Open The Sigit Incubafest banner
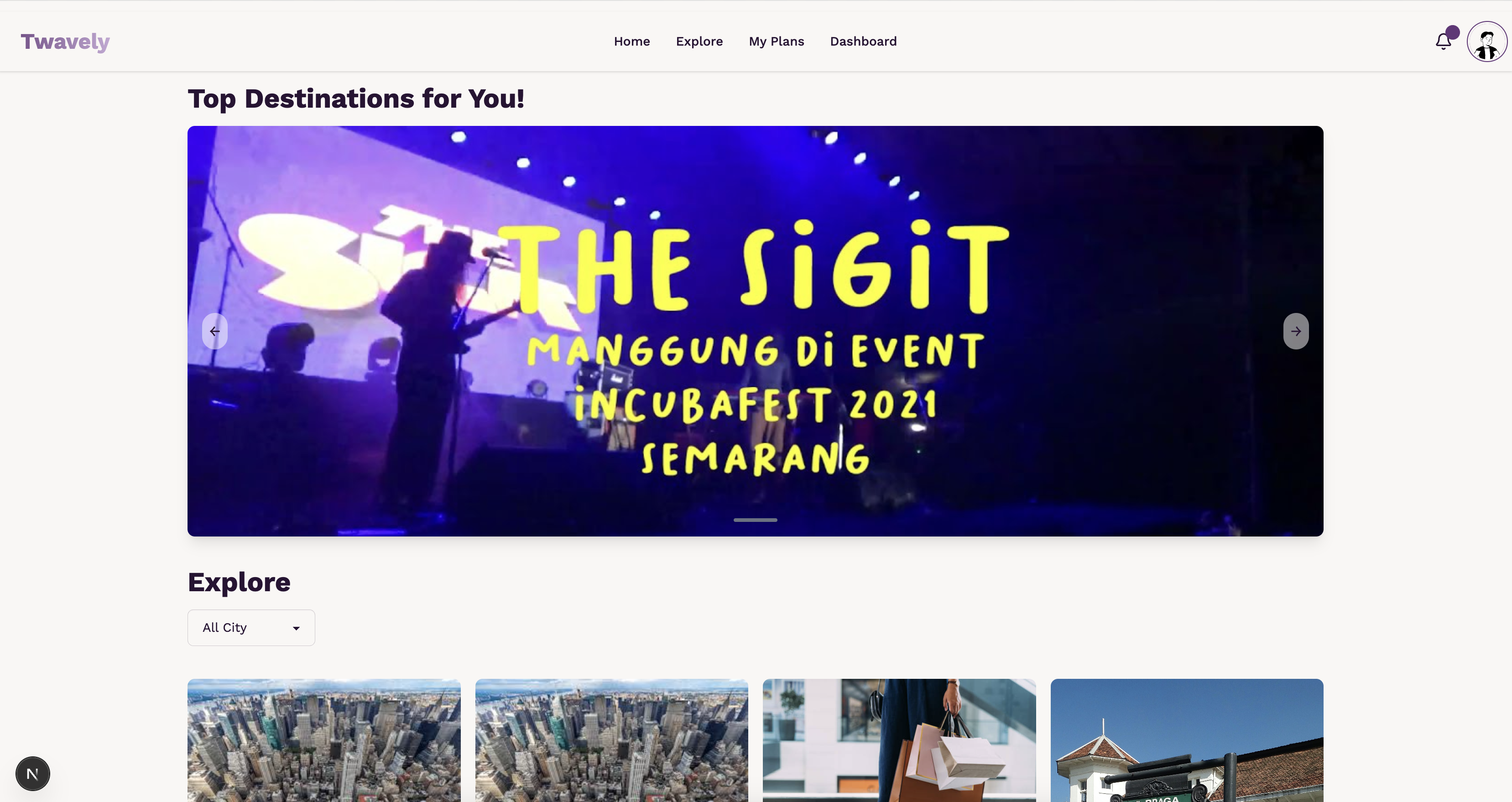The height and width of the screenshot is (802, 1512). [x=756, y=331]
